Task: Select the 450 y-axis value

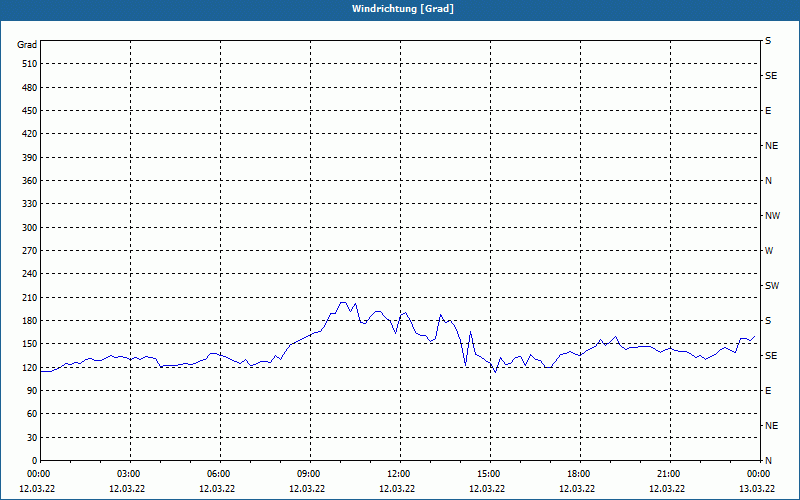Action: (30, 111)
